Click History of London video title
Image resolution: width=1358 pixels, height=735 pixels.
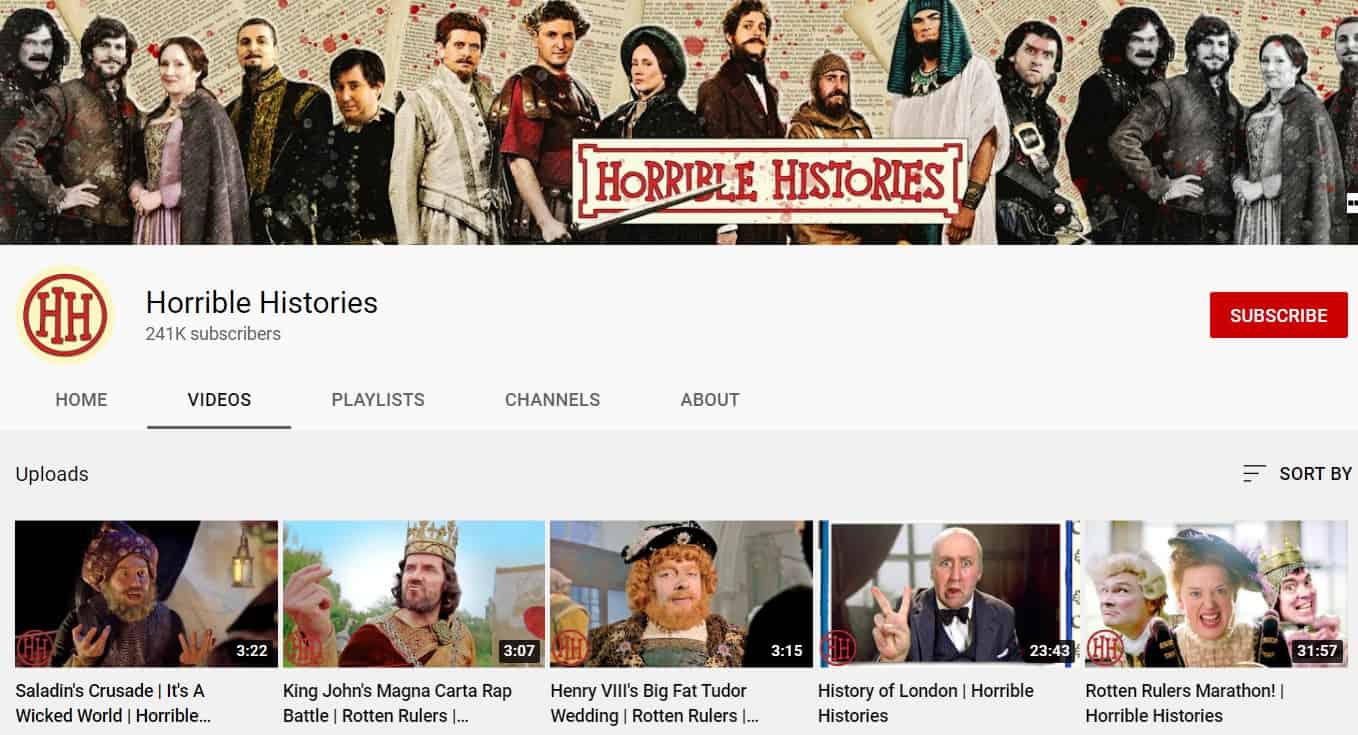926,703
